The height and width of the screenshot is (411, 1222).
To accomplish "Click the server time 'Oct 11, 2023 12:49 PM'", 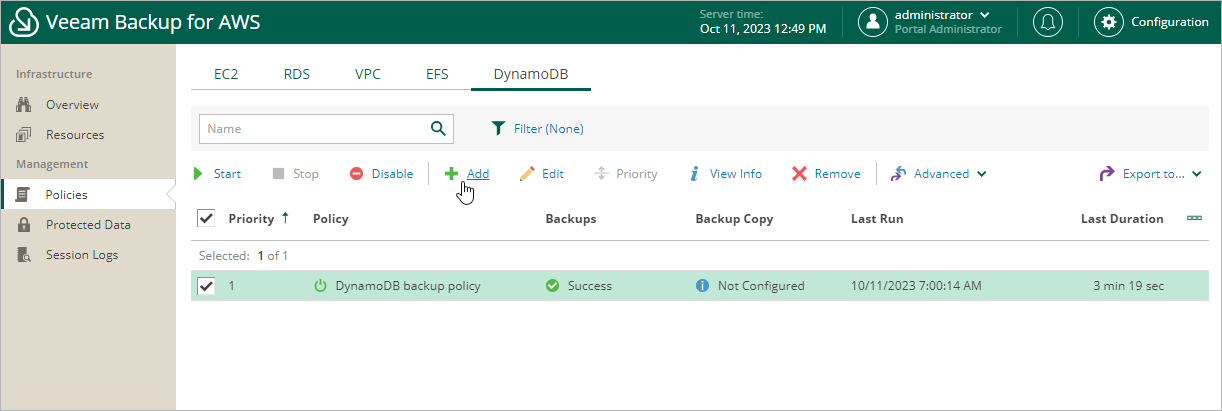I will [763, 29].
